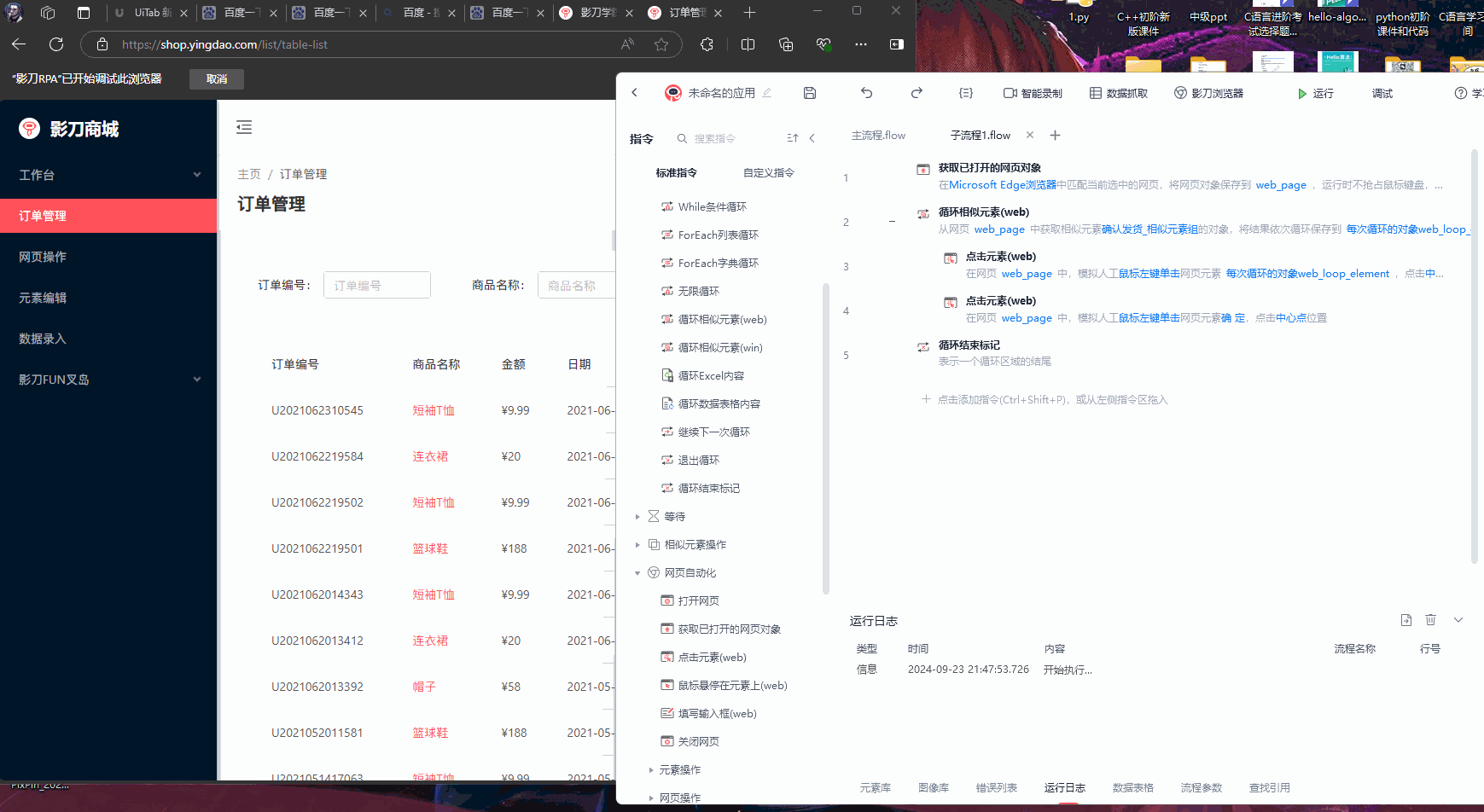
Task: Expand the 元素操作 subgroup
Action: coord(651,769)
